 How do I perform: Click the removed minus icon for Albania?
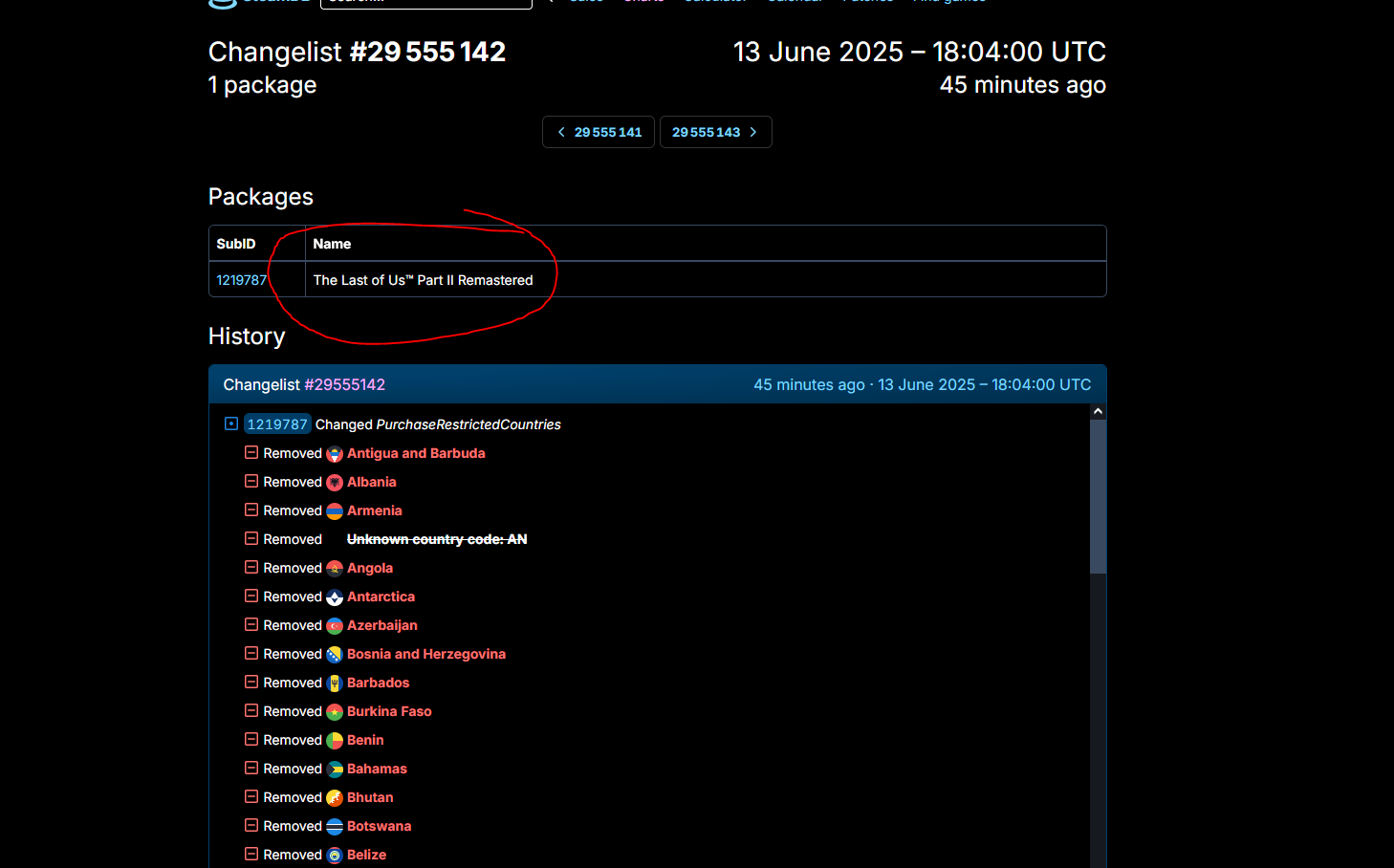click(251, 481)
